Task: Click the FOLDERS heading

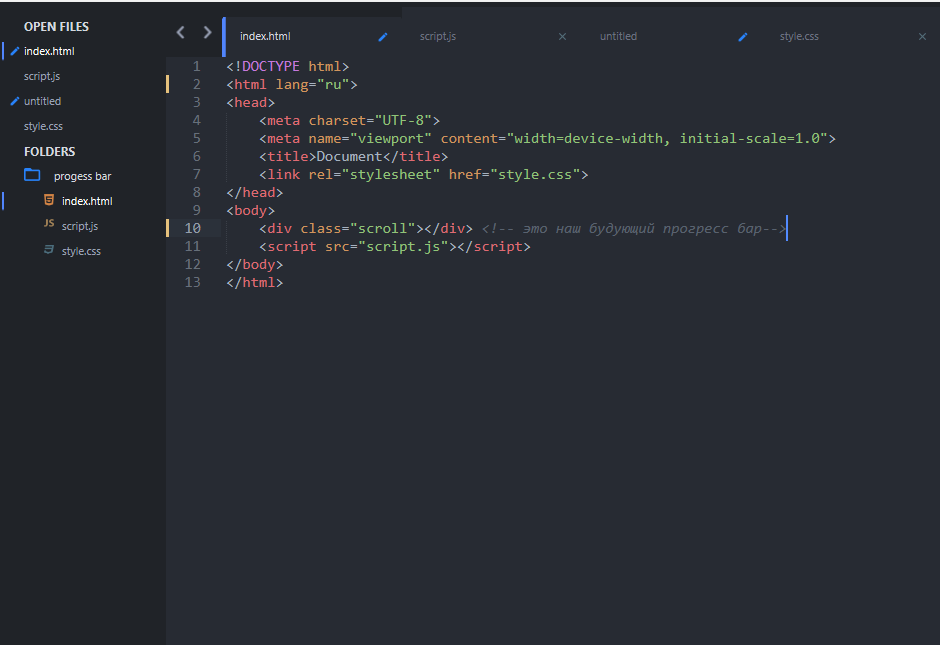Action: (50, 152)
